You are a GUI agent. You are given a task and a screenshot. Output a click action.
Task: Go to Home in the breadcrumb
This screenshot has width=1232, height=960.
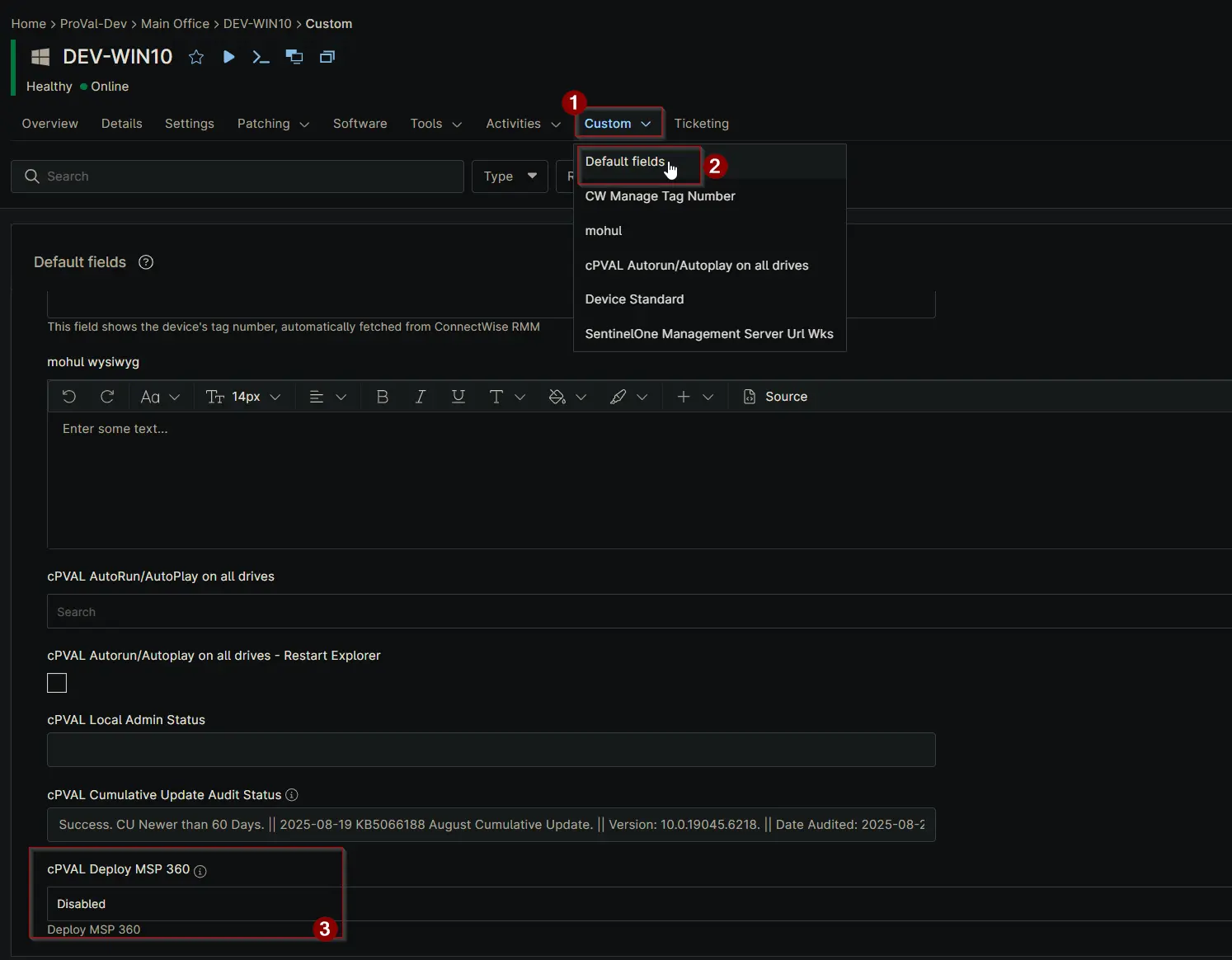pos(29,24)
